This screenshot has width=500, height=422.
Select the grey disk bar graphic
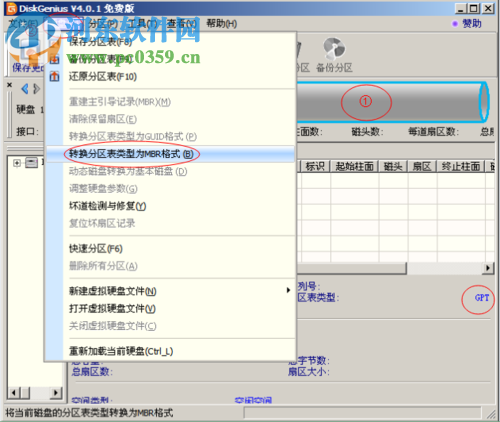(x=392, y=102)
